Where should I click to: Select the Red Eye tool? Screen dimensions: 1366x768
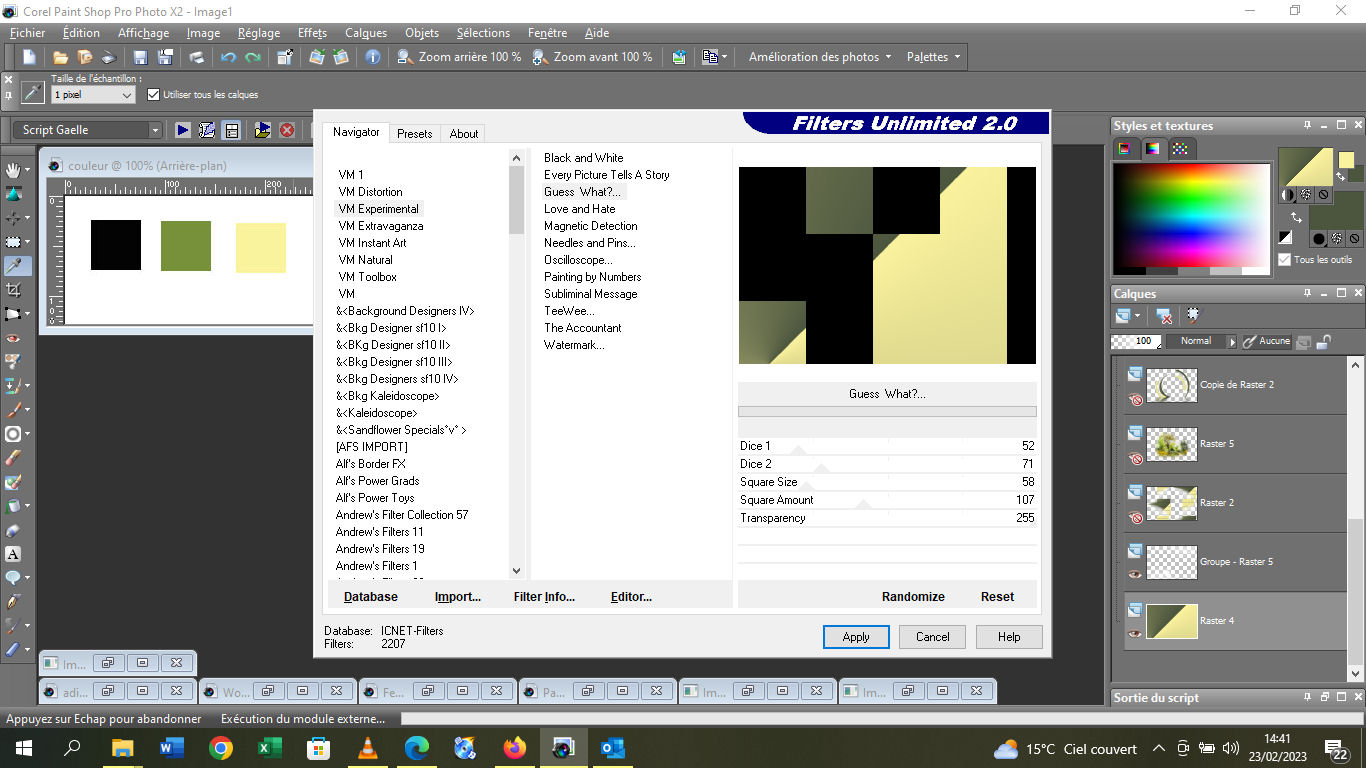(x=13, y=338)
